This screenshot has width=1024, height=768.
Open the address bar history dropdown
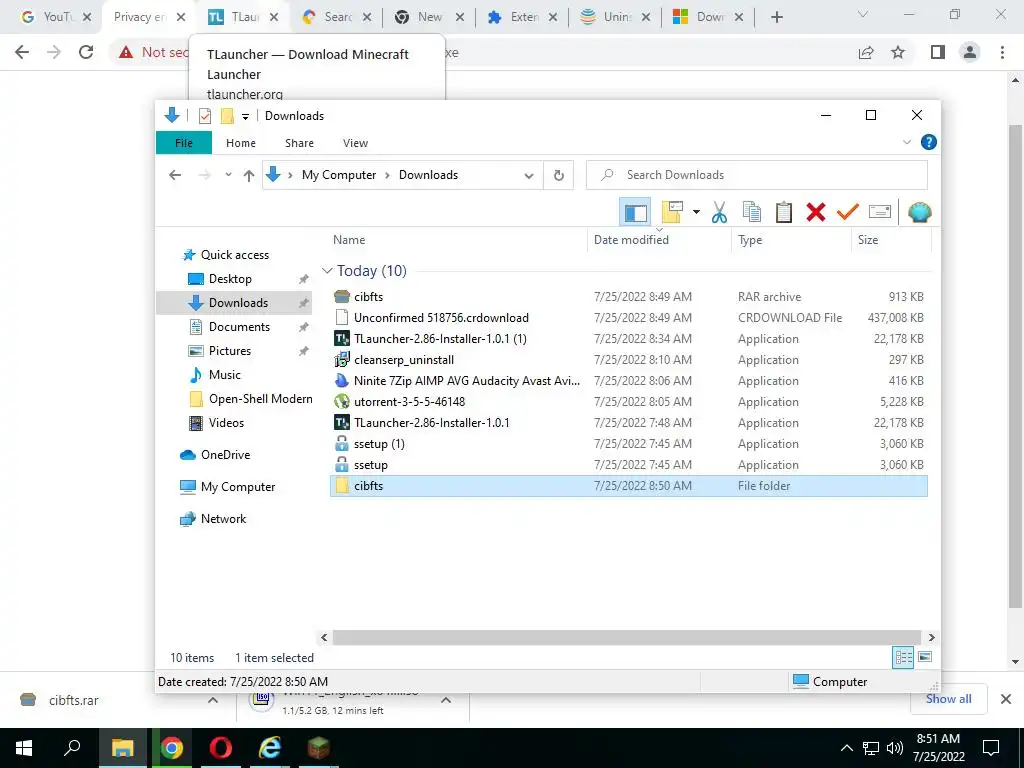529,175
